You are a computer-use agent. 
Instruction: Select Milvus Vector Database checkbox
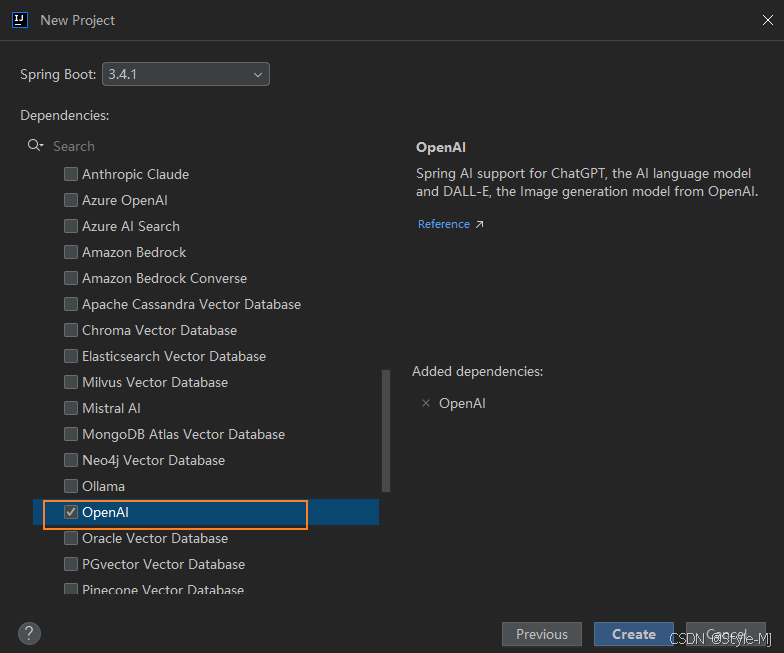pyautogui.click(x=71, y=382)
